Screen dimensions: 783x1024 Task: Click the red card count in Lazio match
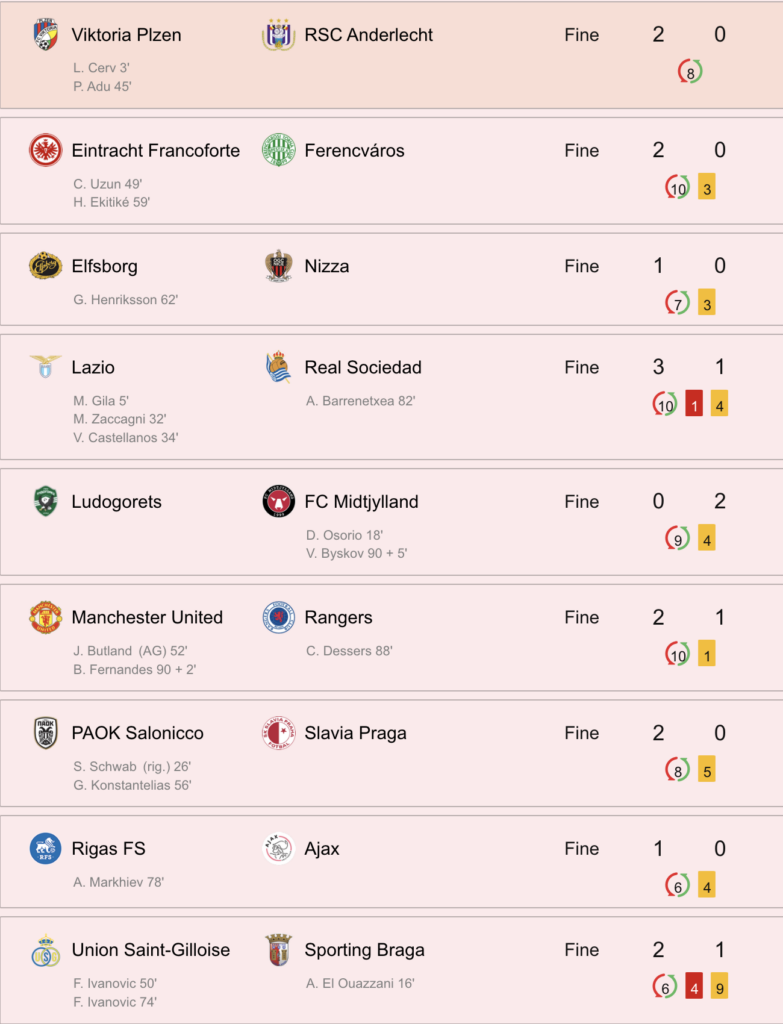click(694, 406)
